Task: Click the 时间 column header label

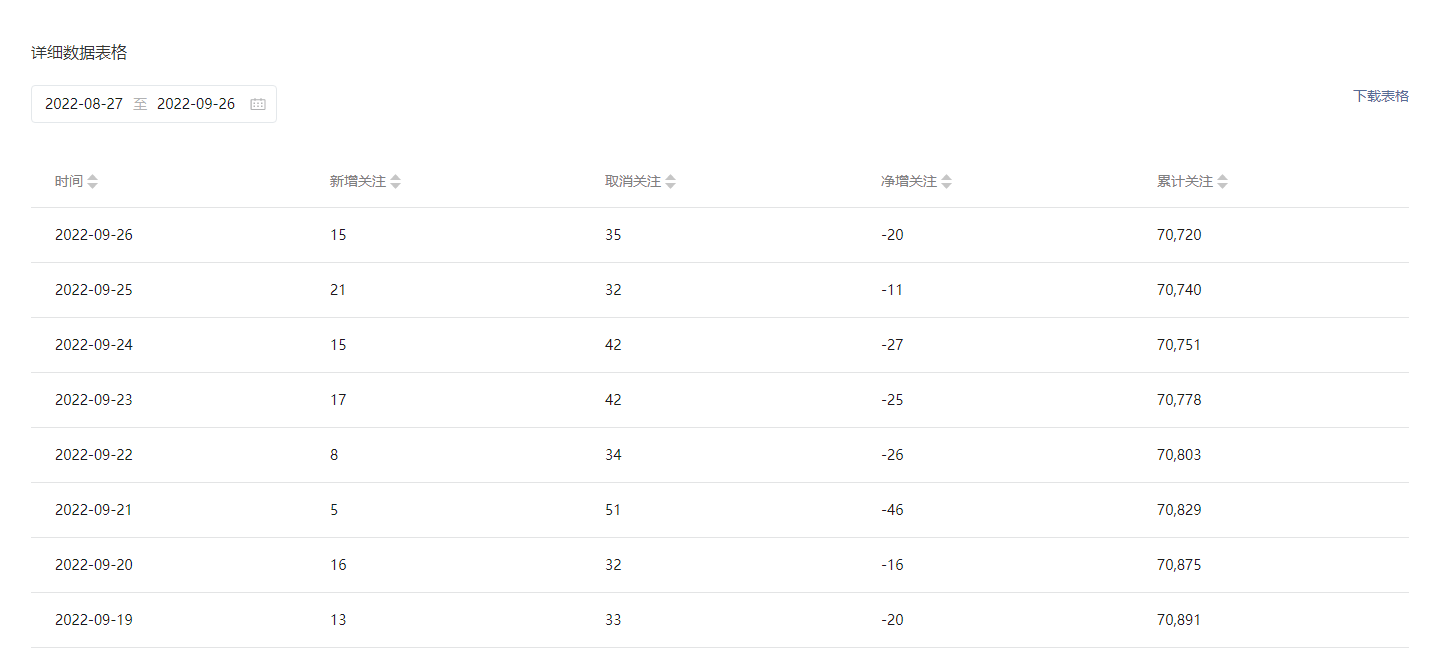Action: pos(69,182)
